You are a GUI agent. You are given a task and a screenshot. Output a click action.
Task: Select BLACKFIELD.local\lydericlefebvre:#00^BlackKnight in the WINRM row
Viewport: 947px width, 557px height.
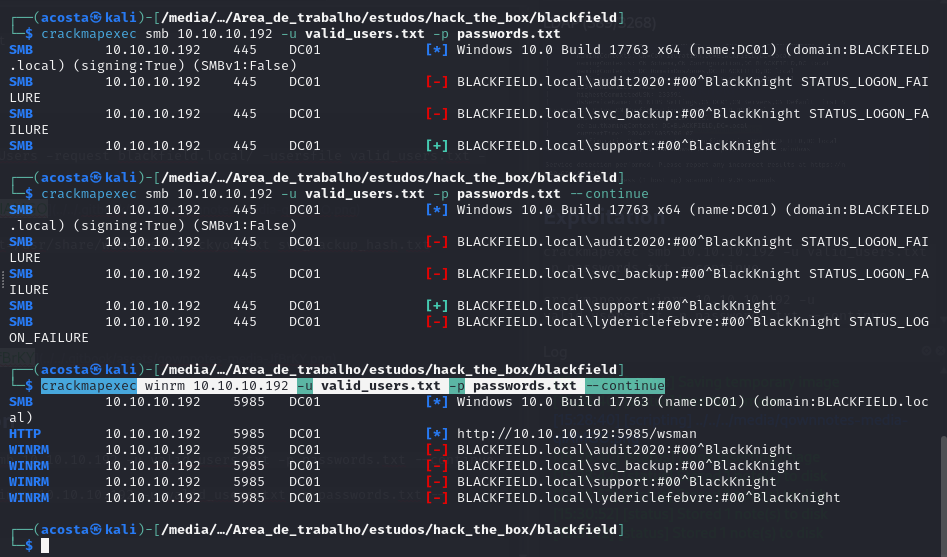click(649, 498)
